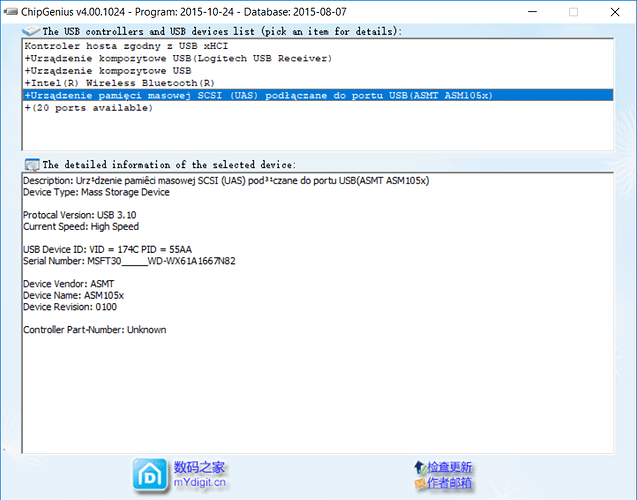This screenshot has width=637, height=500.
Task: Click the check update arrow icon
Action: 419,467
